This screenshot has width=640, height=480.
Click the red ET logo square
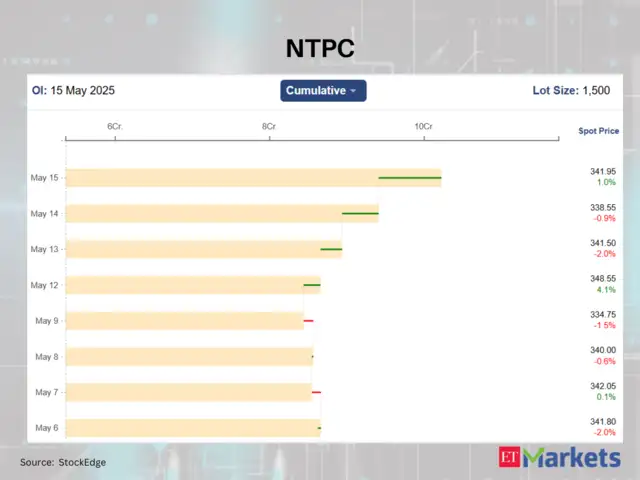pyautogui.click(x=510, y=458)
